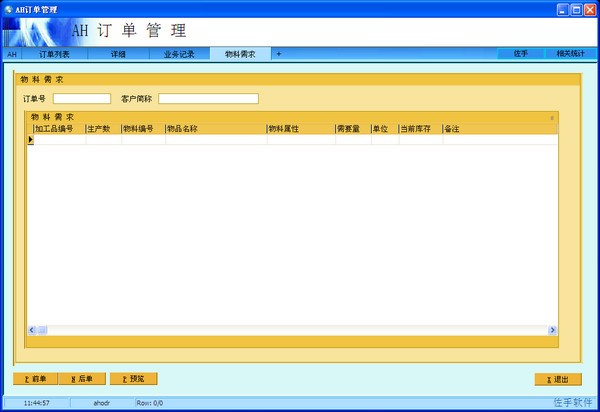The height and width of the screenshot is (412, 600).
Task: Click the 加工品编号 column header
Action: [x=59, y=129]
